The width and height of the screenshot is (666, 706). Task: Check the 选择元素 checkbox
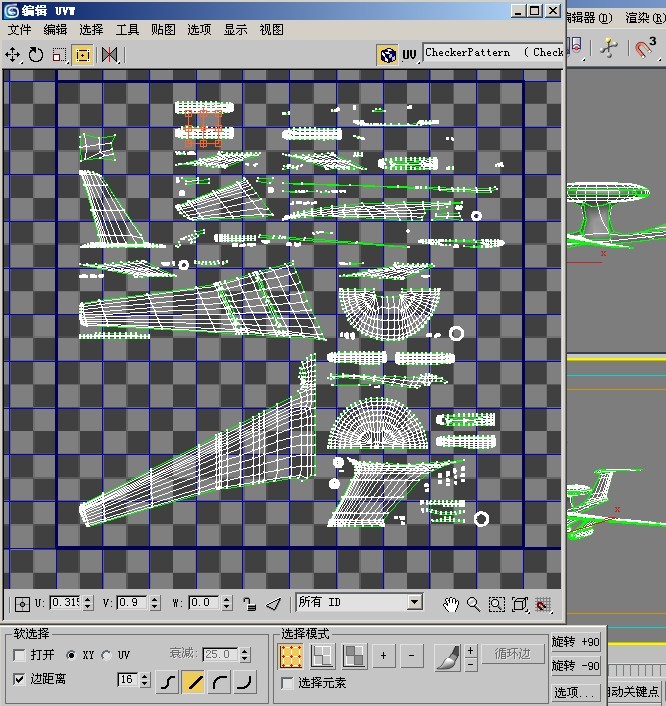point(288,683)
